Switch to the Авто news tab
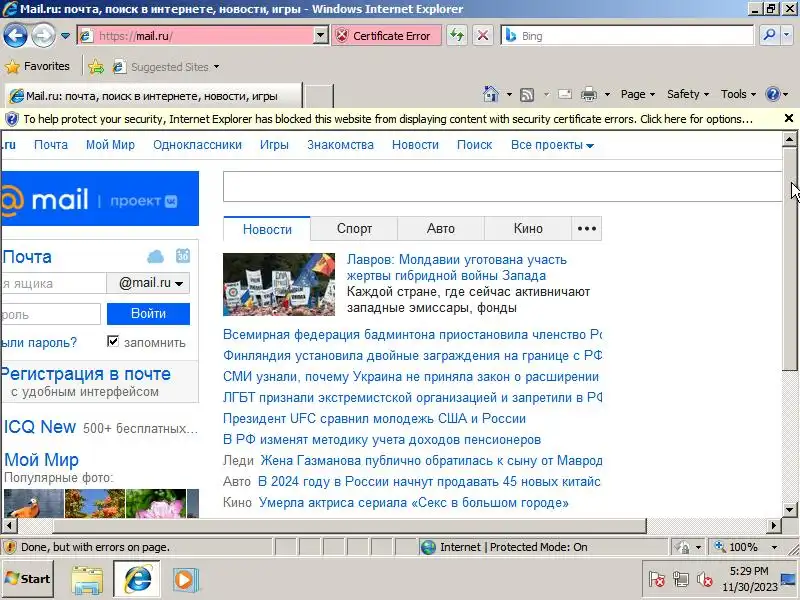Image resolution: width=800 pixels, height=600 pixels. click(x=441, y=229)
